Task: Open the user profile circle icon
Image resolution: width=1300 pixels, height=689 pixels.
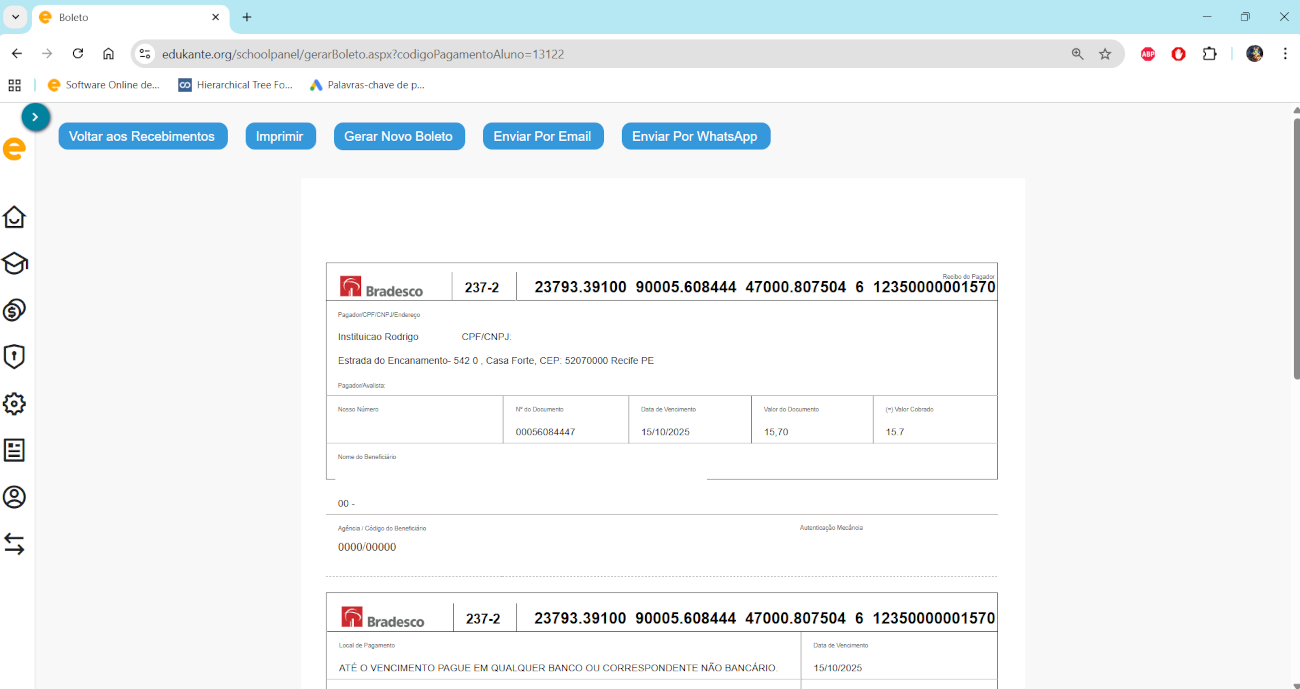Action: pyautogui.click(x=14, y=497)
